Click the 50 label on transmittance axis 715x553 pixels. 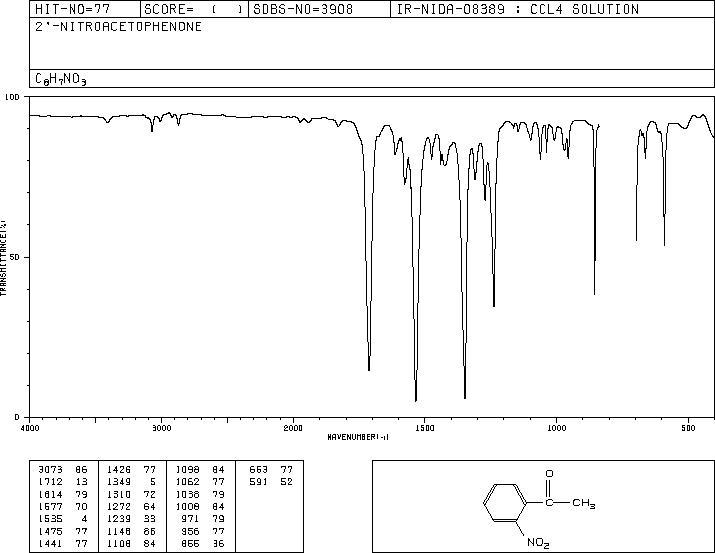click(x=15, y=257)
